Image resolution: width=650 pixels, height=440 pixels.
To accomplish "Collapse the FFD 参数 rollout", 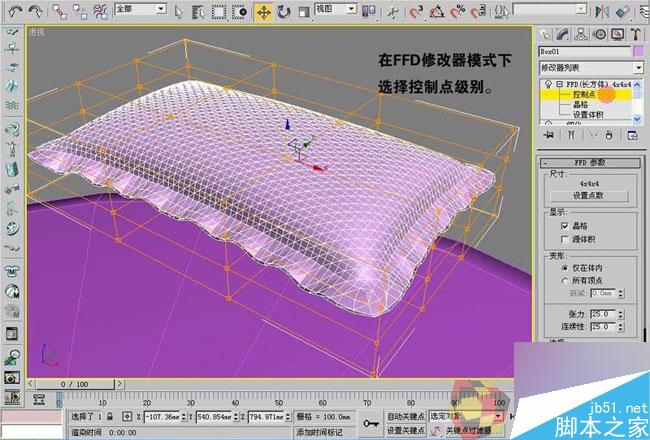I will [590, 163].
